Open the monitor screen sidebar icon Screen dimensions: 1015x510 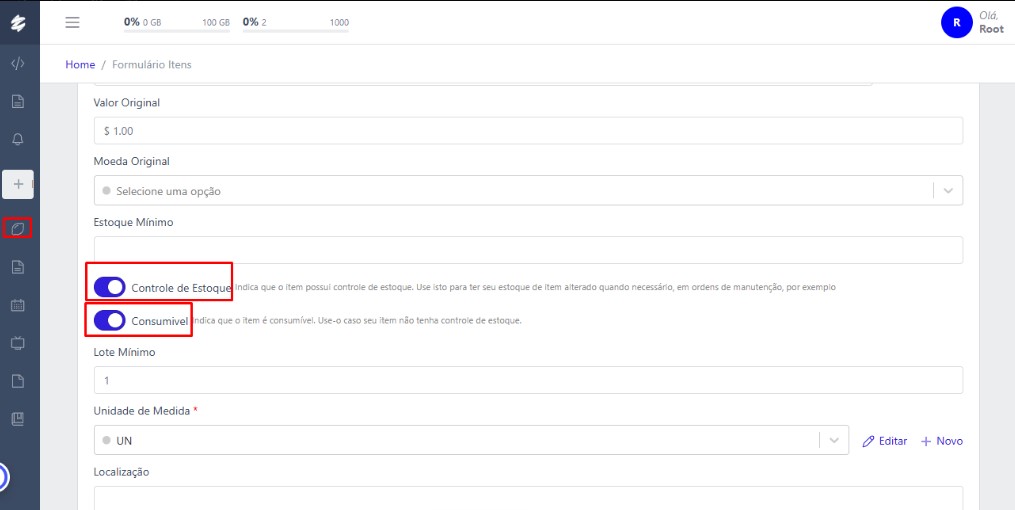coord(18,343)
